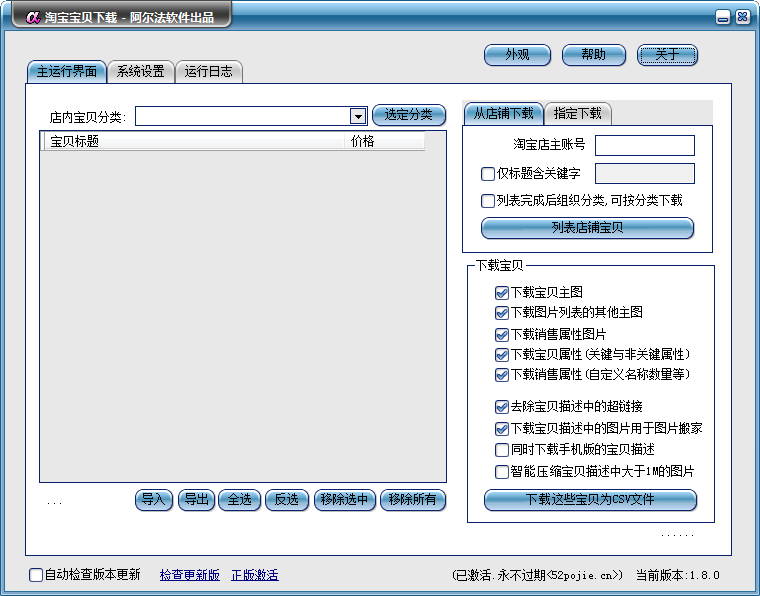This screenshot has width=760, height=596.
Task: Switch to 系统设置 tab
Action: tap(141, 72)
